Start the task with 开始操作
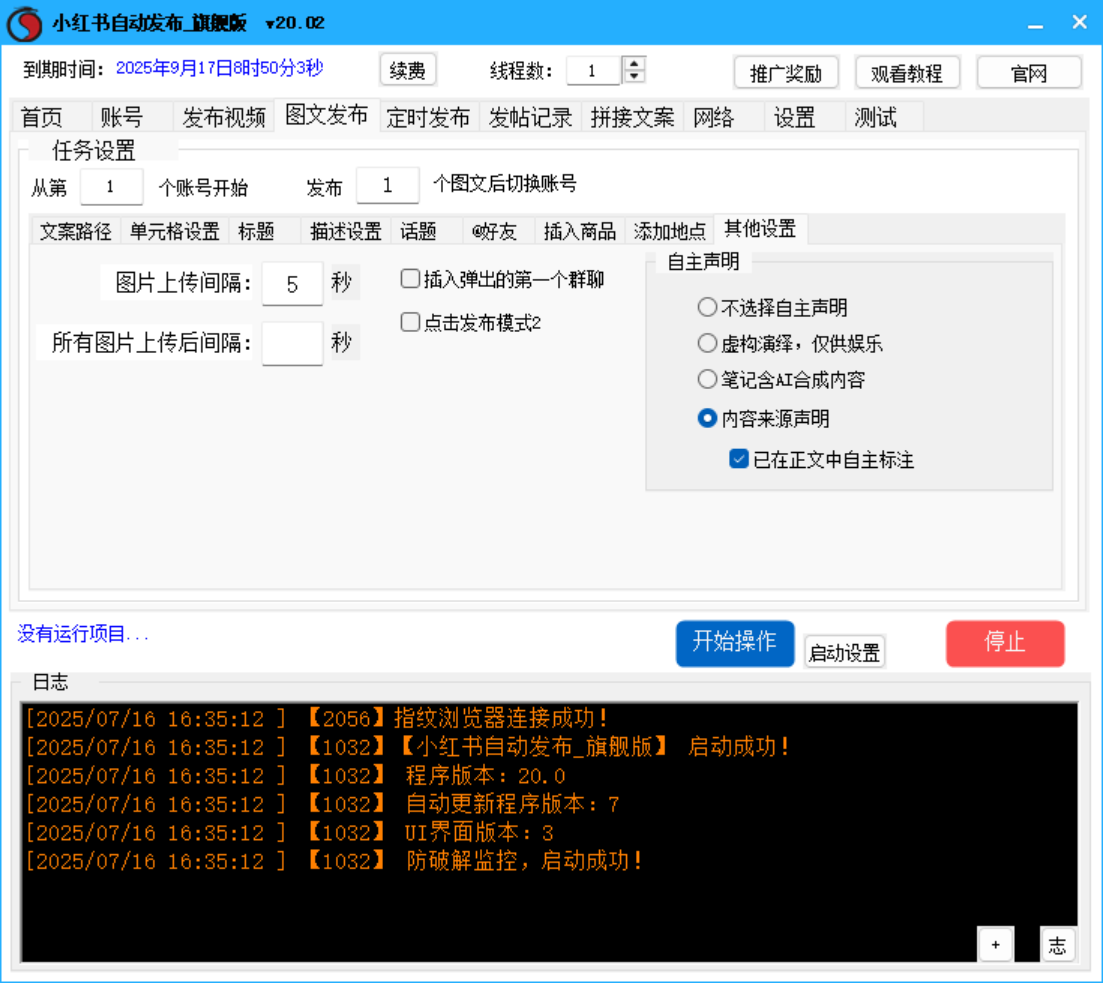The height and width of the screenshot is (983, 1103). (x=735, y=642)
